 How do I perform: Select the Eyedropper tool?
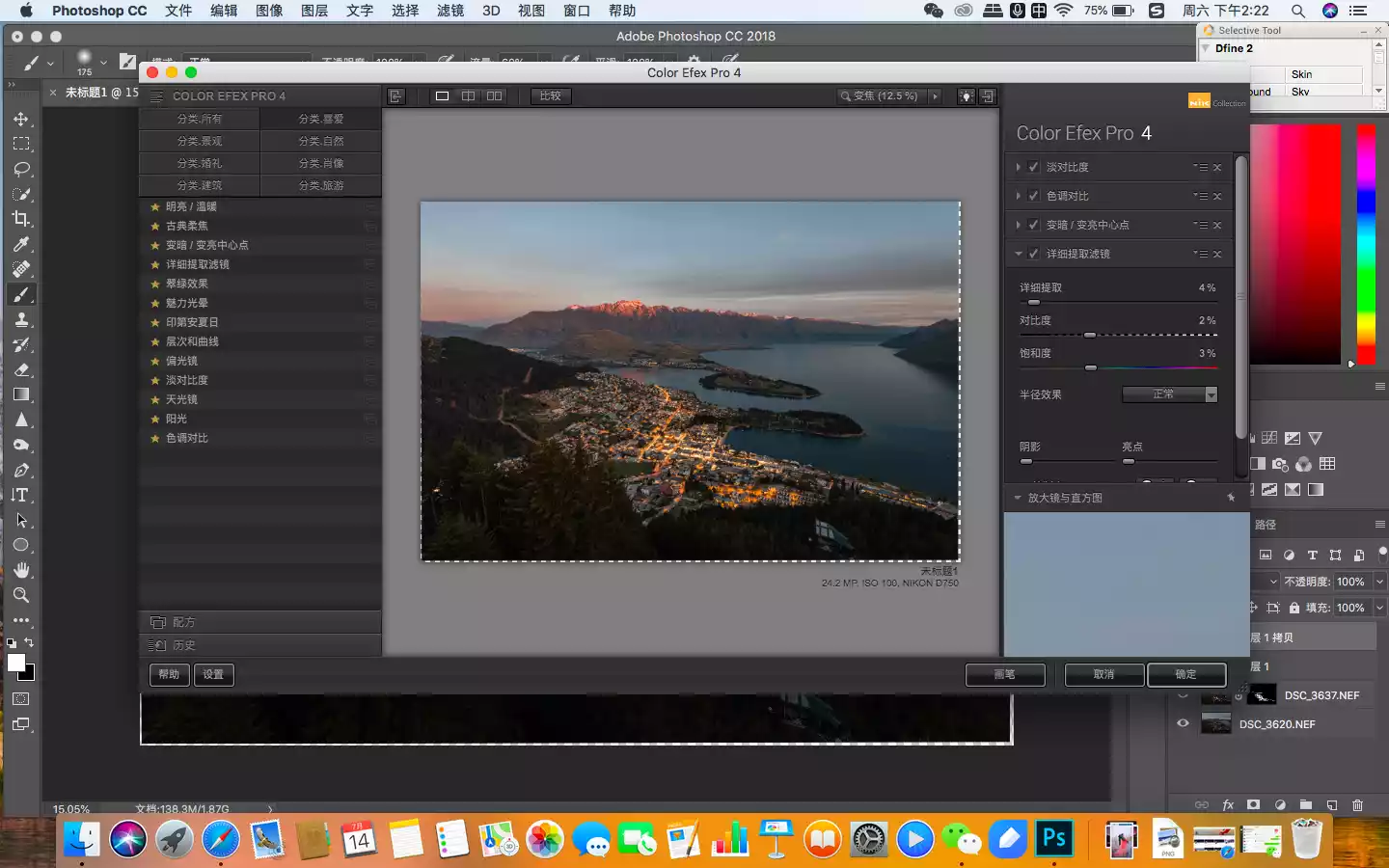click(21, 244)
